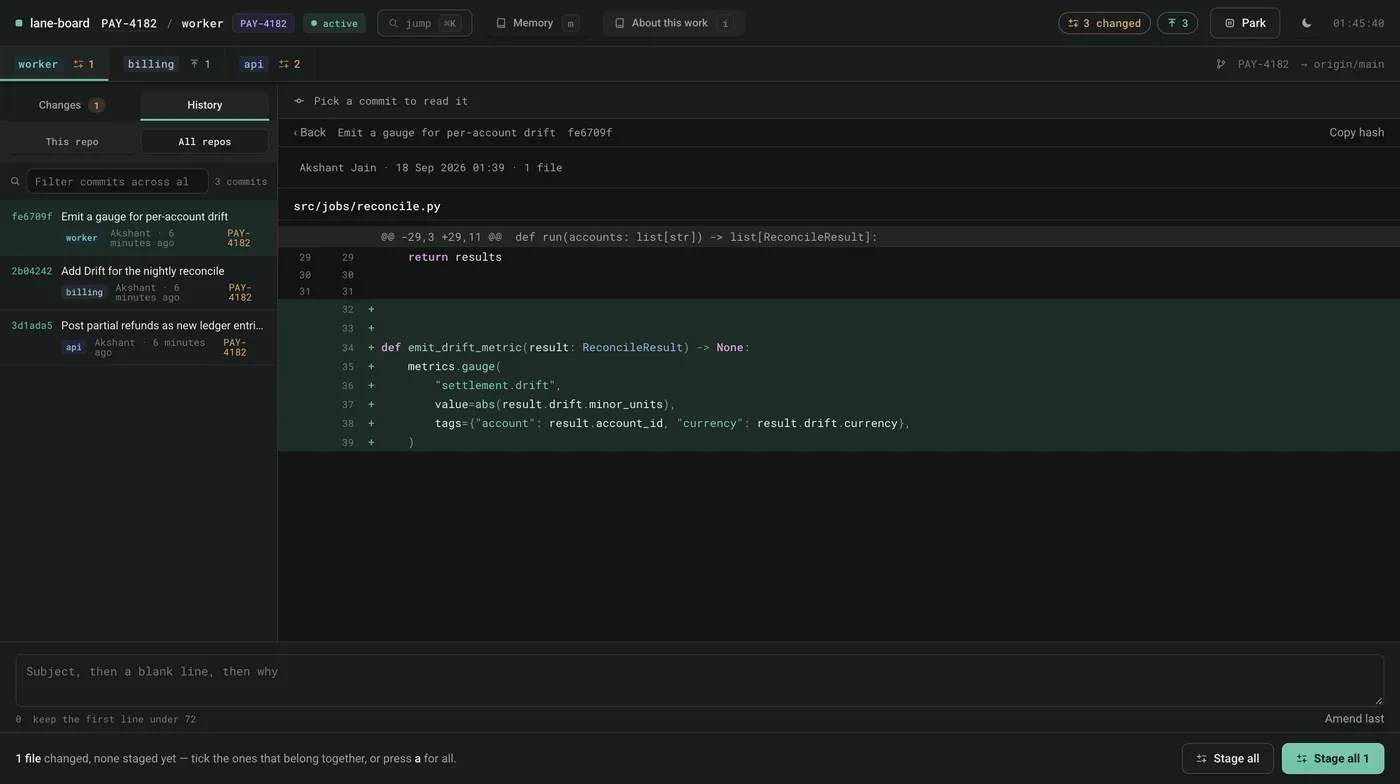Click the api tag on 3d1ada5
The height and width of the screenshot is (784, 1400).
point(74,347)
